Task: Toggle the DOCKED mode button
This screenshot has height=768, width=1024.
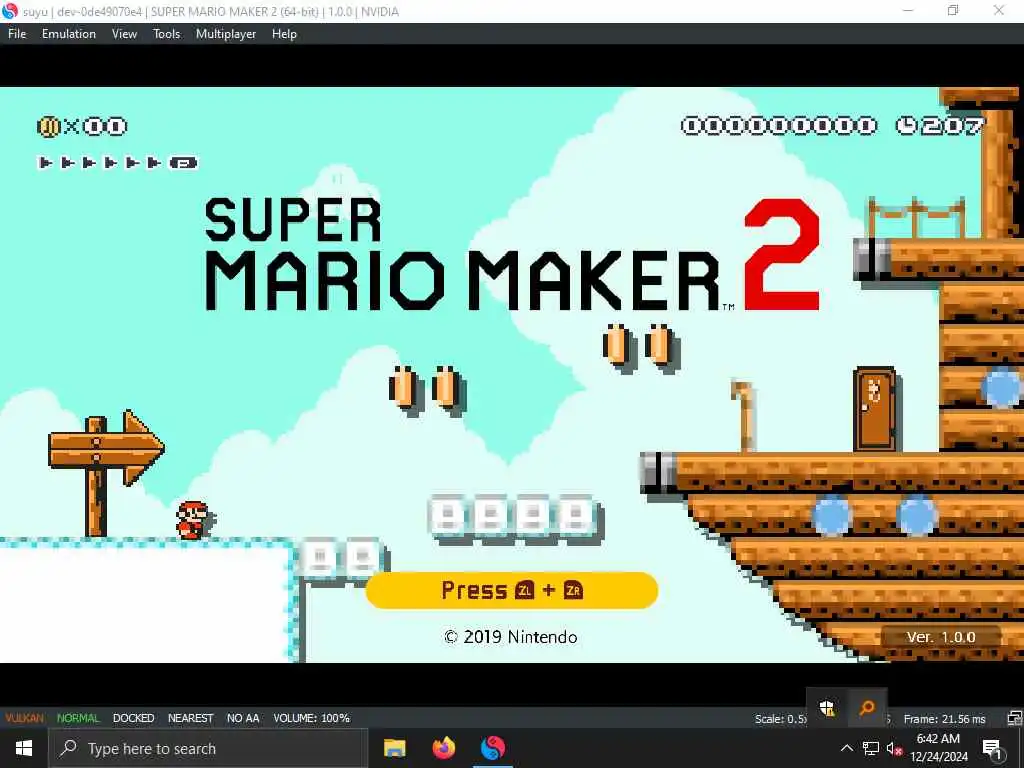Action: point(133,718)
